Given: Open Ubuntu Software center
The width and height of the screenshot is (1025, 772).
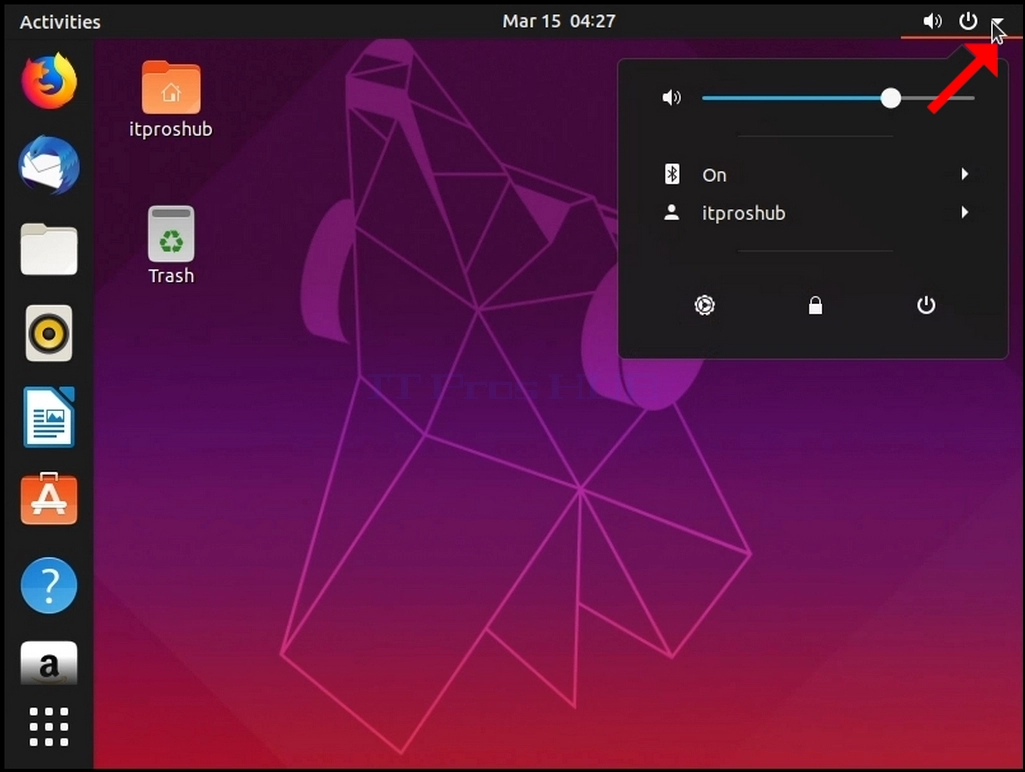Looking at the screenshot, I should pyautogui.click(x=49, y=499).
